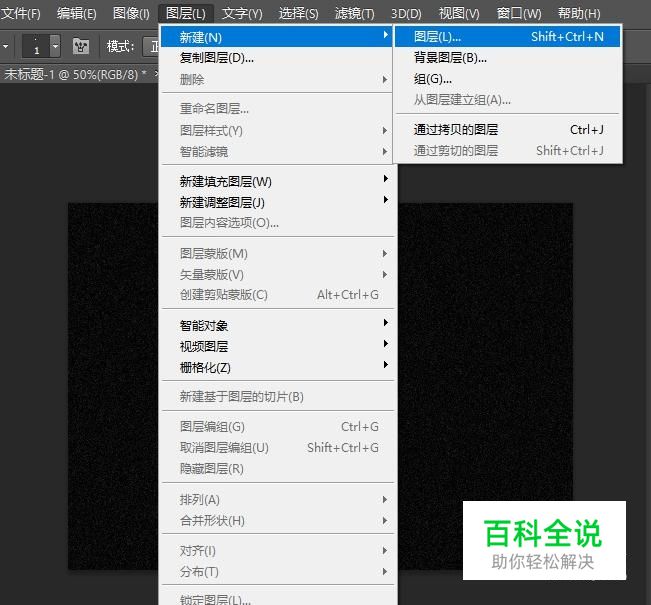Close the open 图层(L) menu in the menu bar

pyautogui.click(x=186, y=14)
